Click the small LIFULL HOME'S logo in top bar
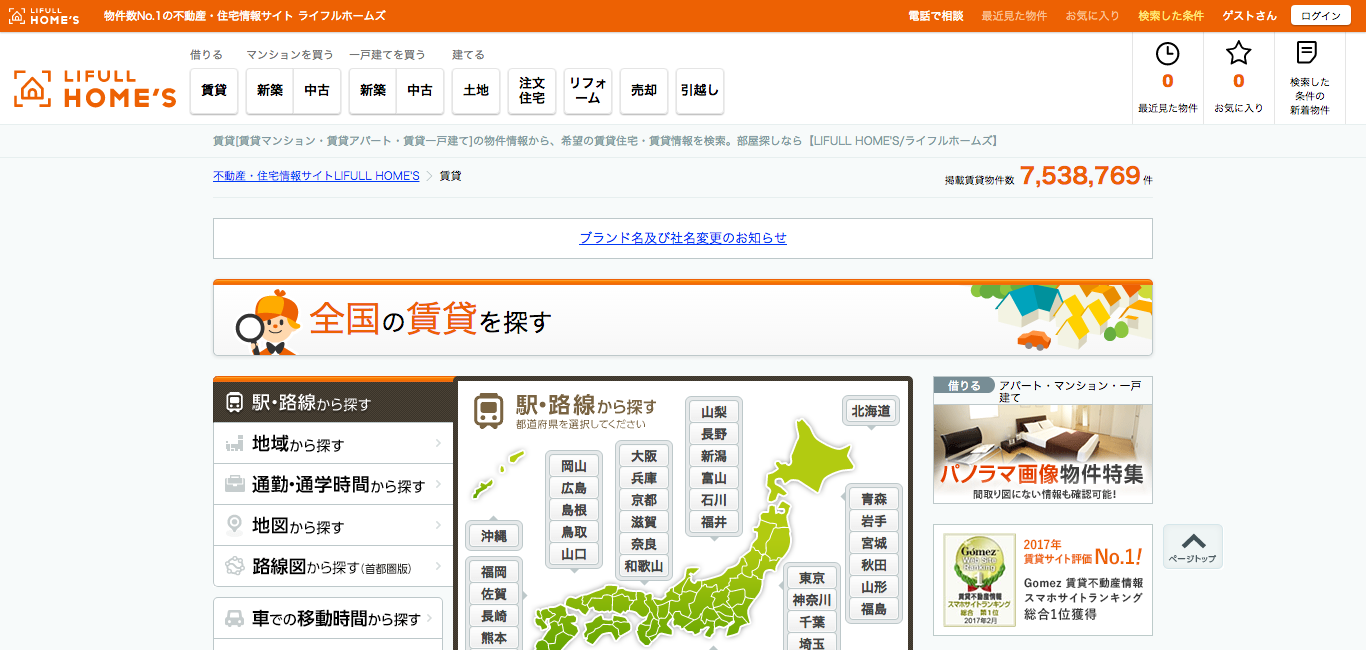Image resolution: width=1366 pixels, height=650 pixels. (44, 16)
